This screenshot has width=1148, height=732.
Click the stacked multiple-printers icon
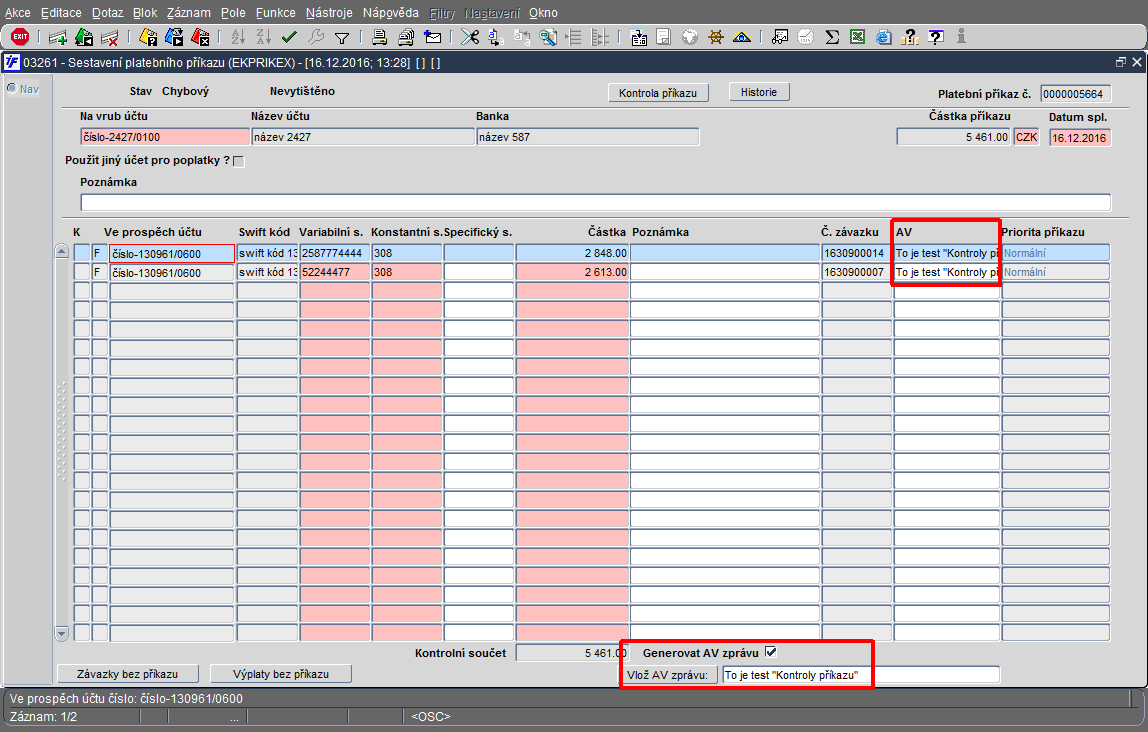point(406,37)
